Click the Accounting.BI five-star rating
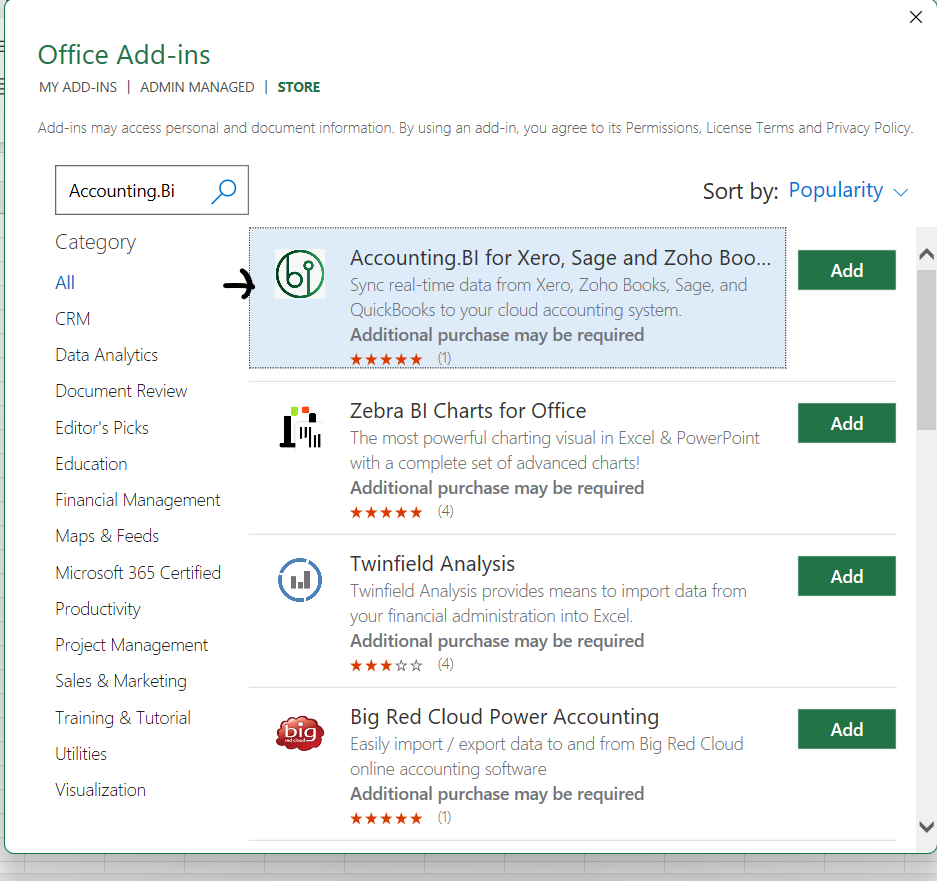 coord(387,359)
